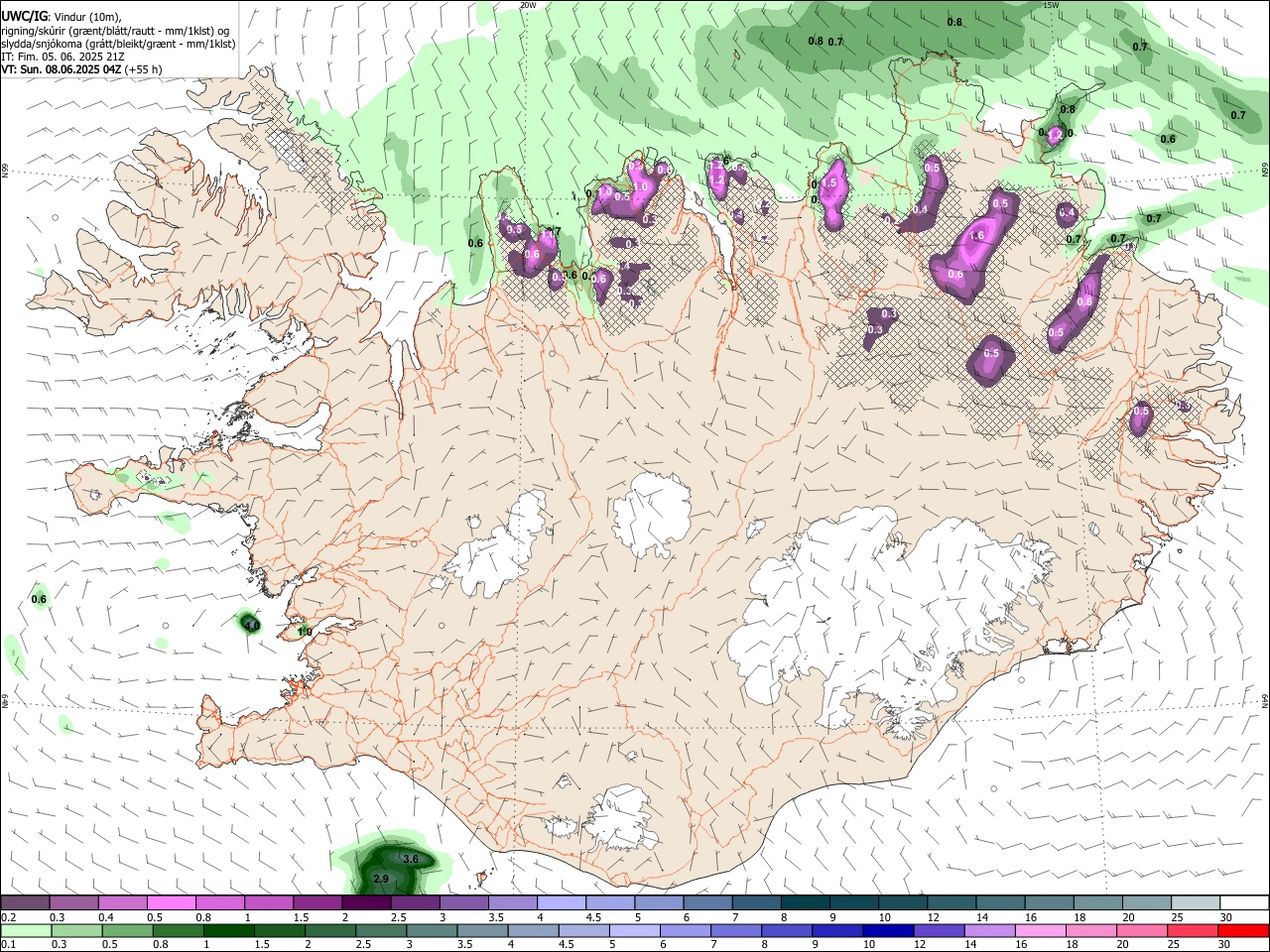
Task: Click the '2.9' precipitation value offshore south
Action: (x=381, y=880)
